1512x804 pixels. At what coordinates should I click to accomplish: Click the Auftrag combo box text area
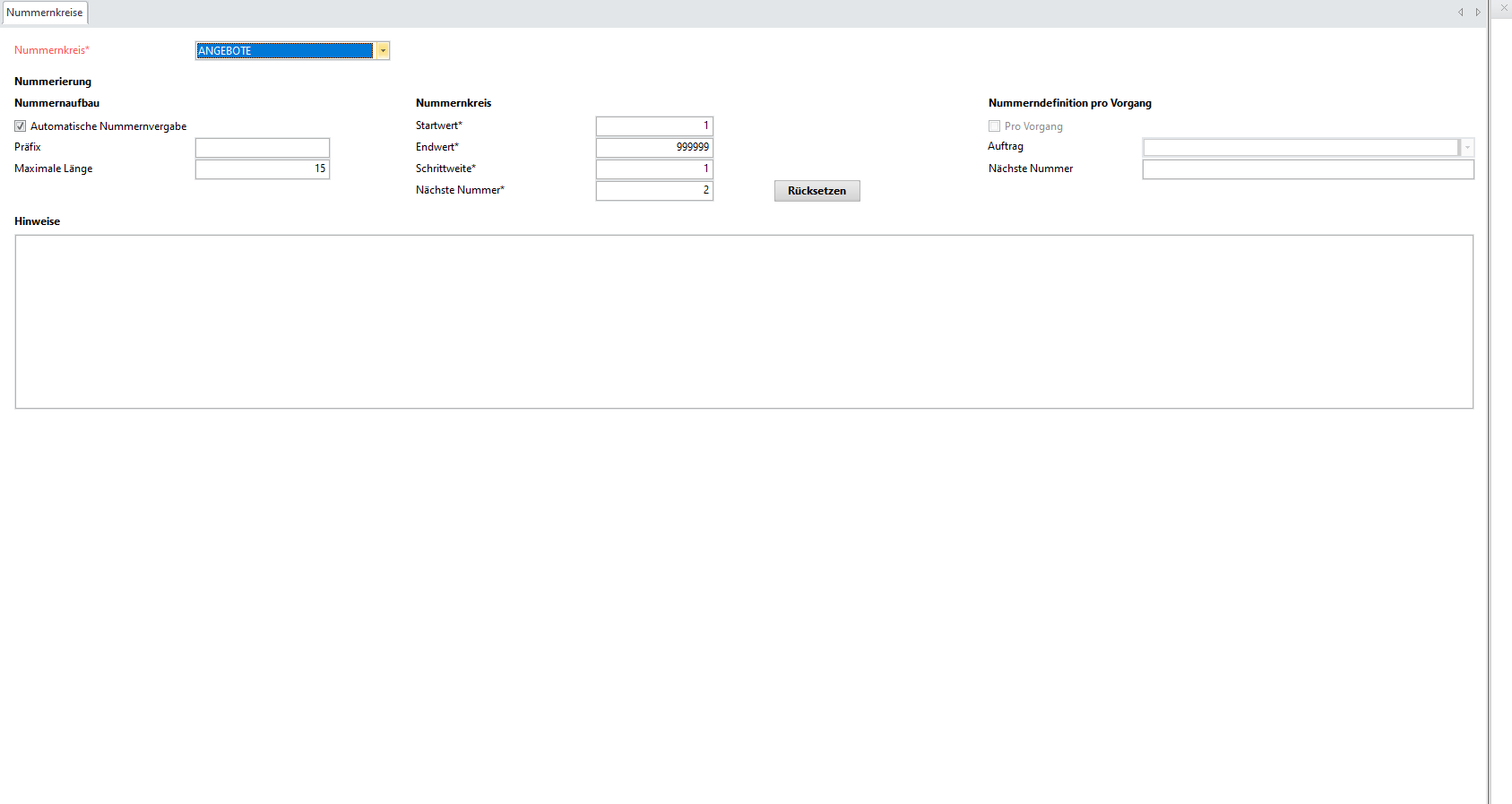pos(1300,148)
